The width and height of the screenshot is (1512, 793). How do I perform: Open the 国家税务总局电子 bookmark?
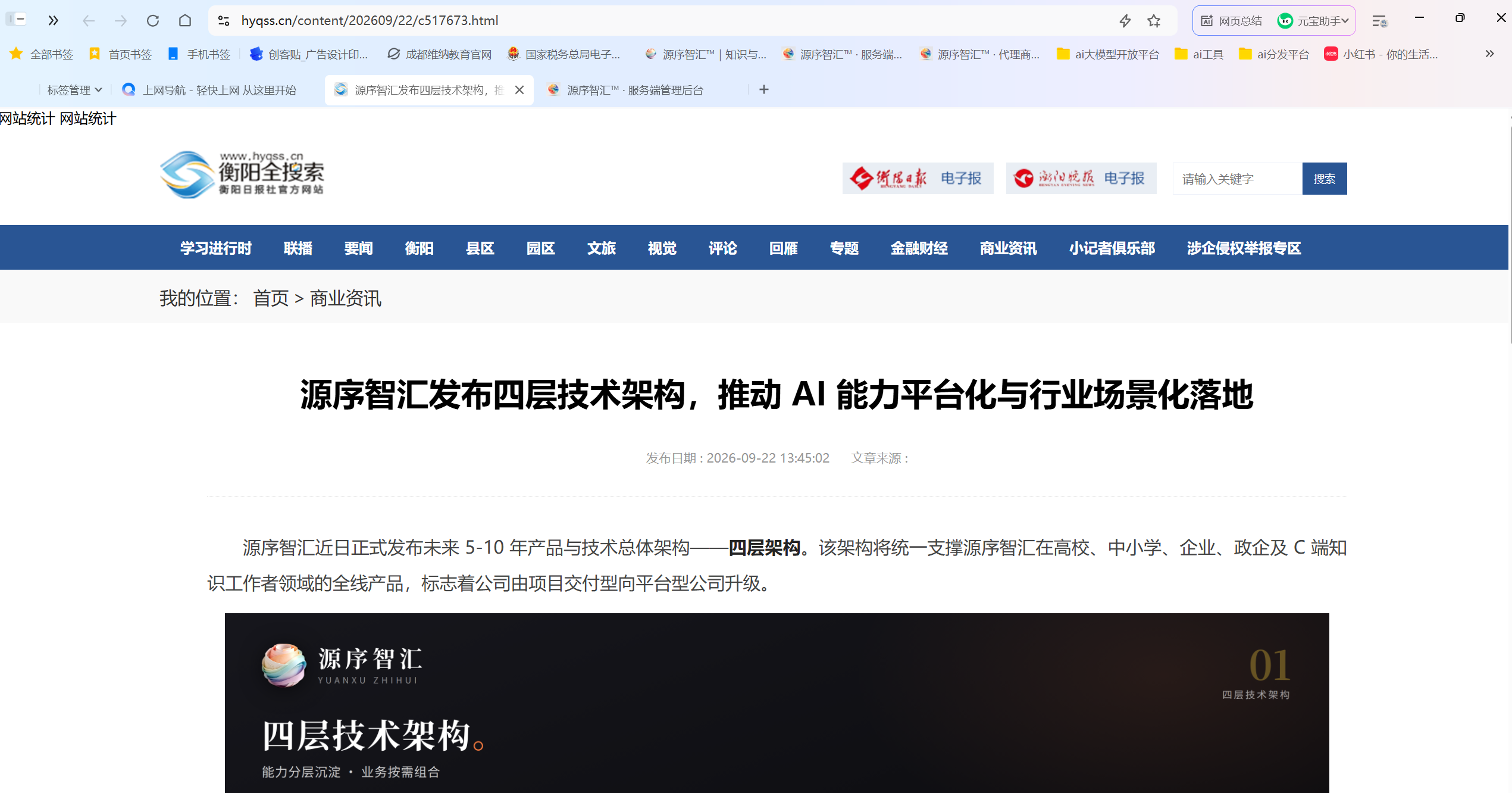click(564, 54)
